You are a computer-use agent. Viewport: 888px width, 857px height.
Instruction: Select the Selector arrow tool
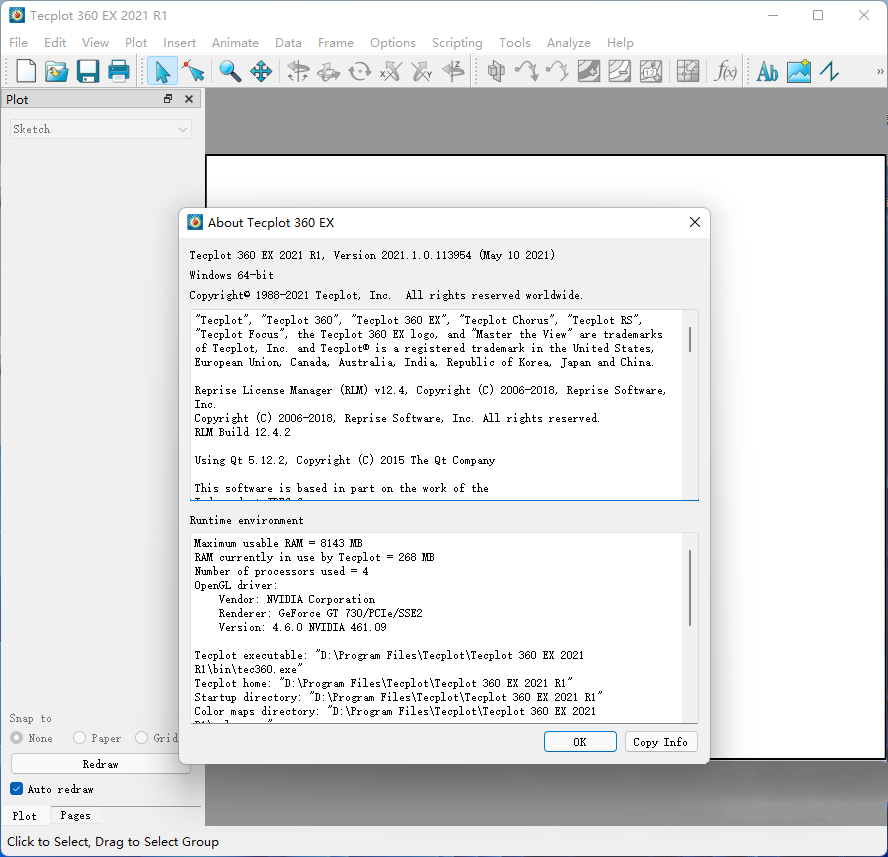(x=162, y=71)
